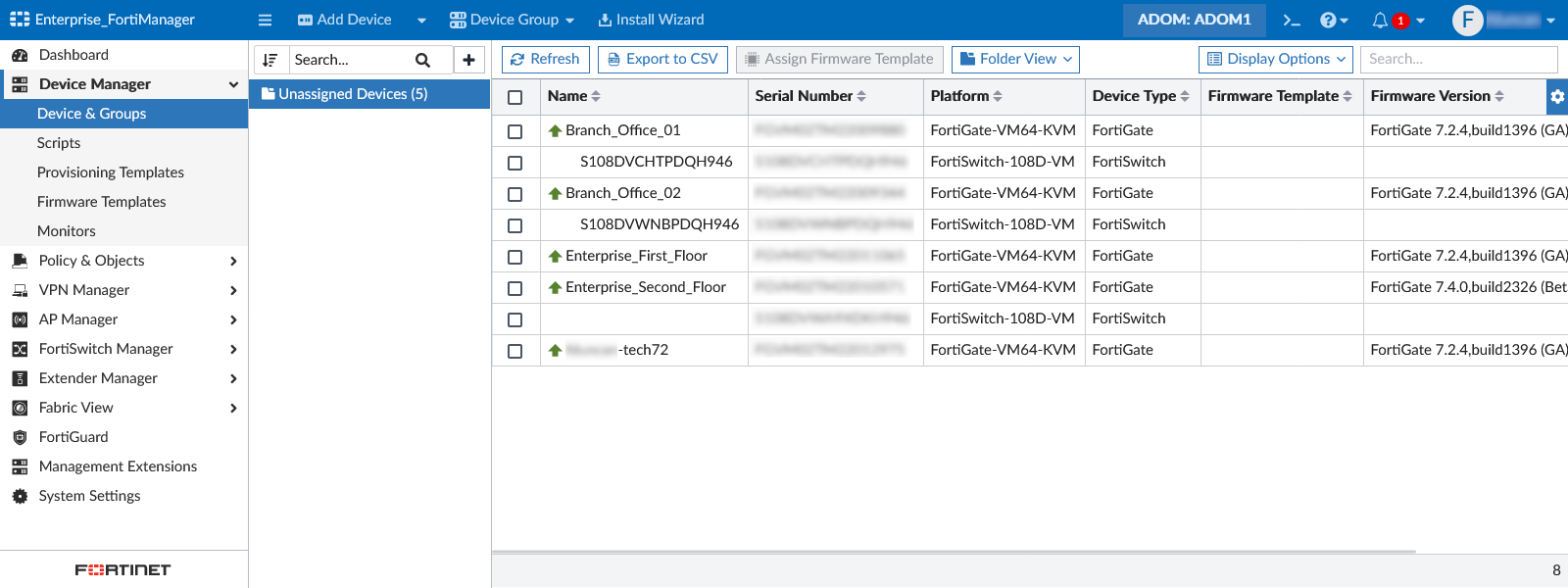
Task: Open the Folder View dropdown
Action: click(x=1014, y=59)
